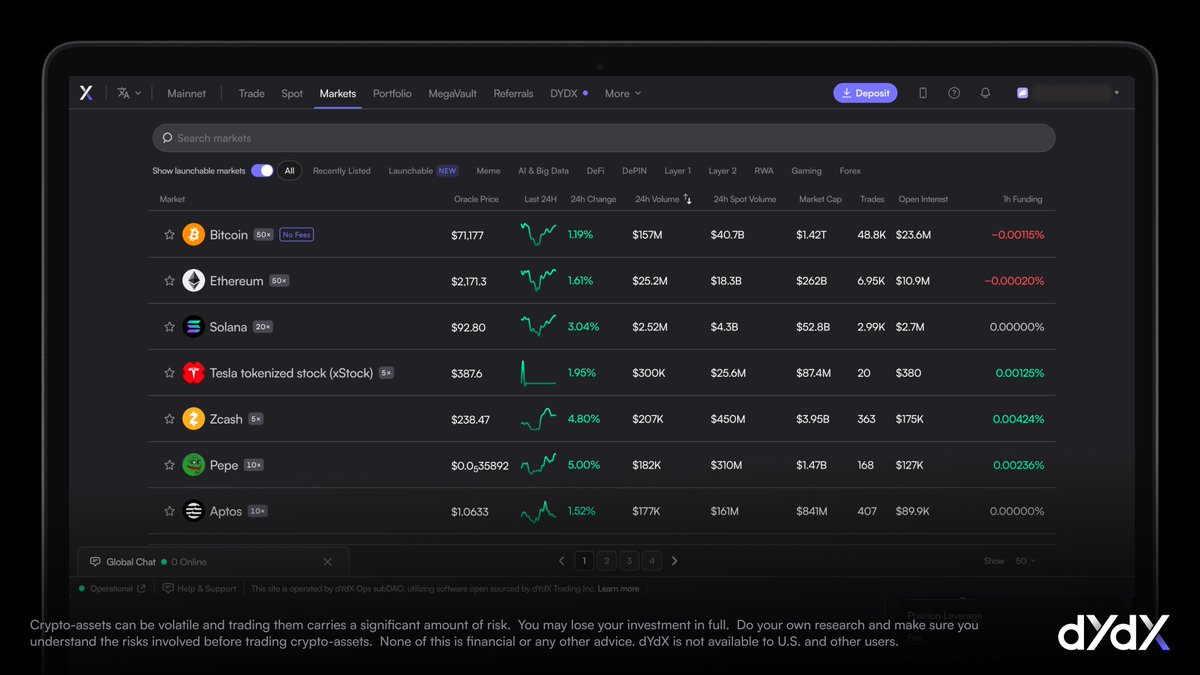Toggle Show launchable markets switch

(262, 171)
